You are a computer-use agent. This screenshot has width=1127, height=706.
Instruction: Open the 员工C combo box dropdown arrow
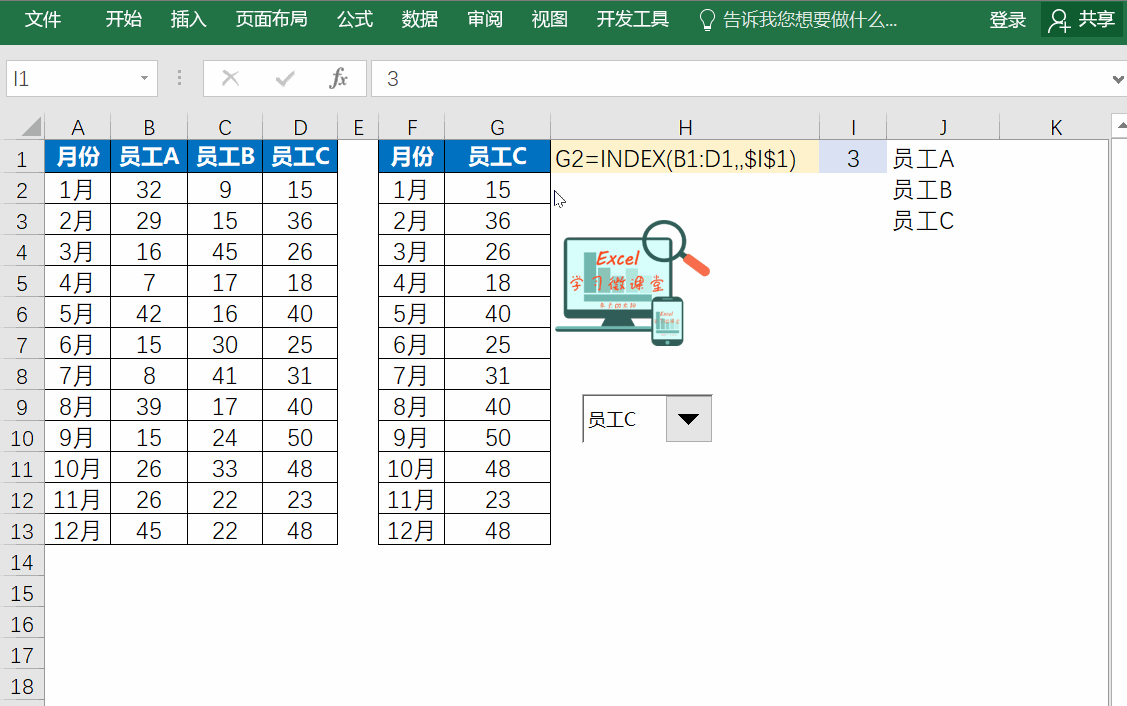tap(689, 418)
